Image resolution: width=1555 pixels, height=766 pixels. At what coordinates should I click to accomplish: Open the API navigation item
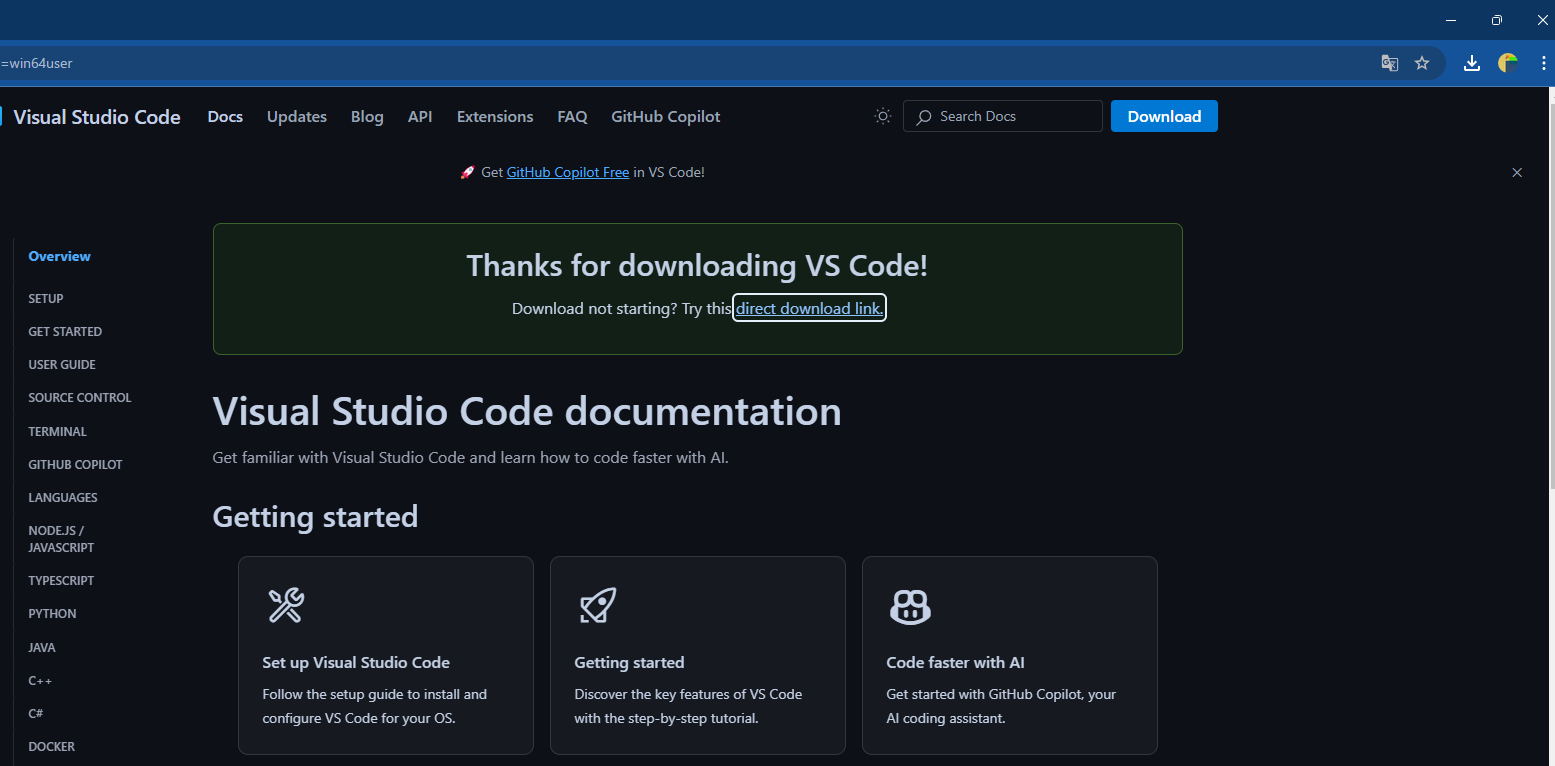(420, 117)
